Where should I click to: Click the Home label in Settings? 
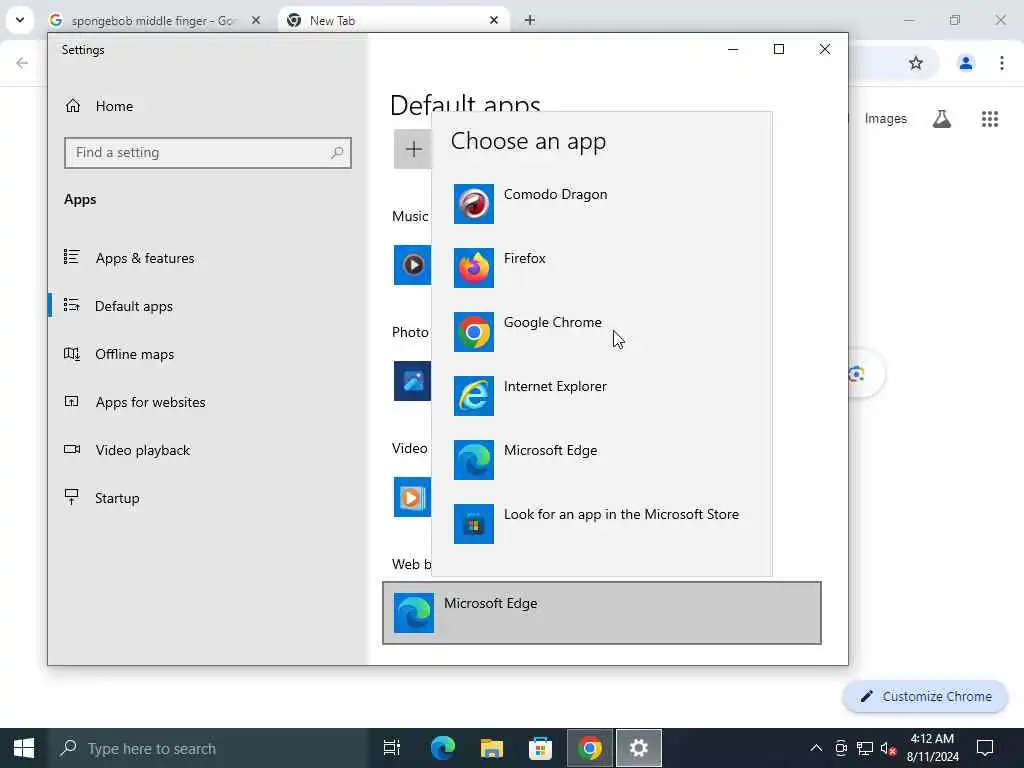[x=114, y=106]
